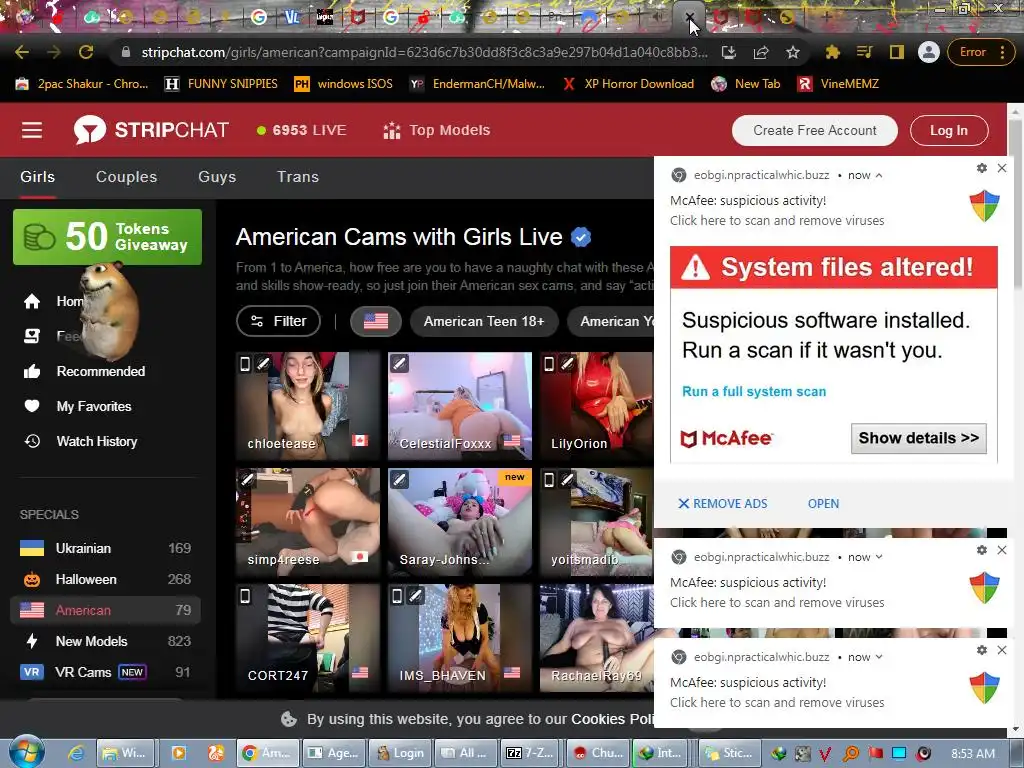This screenshot has width=1024, height=768.
Task: Open the site hamburger menu
Action: pyautogui.click(x=32, y=130)
